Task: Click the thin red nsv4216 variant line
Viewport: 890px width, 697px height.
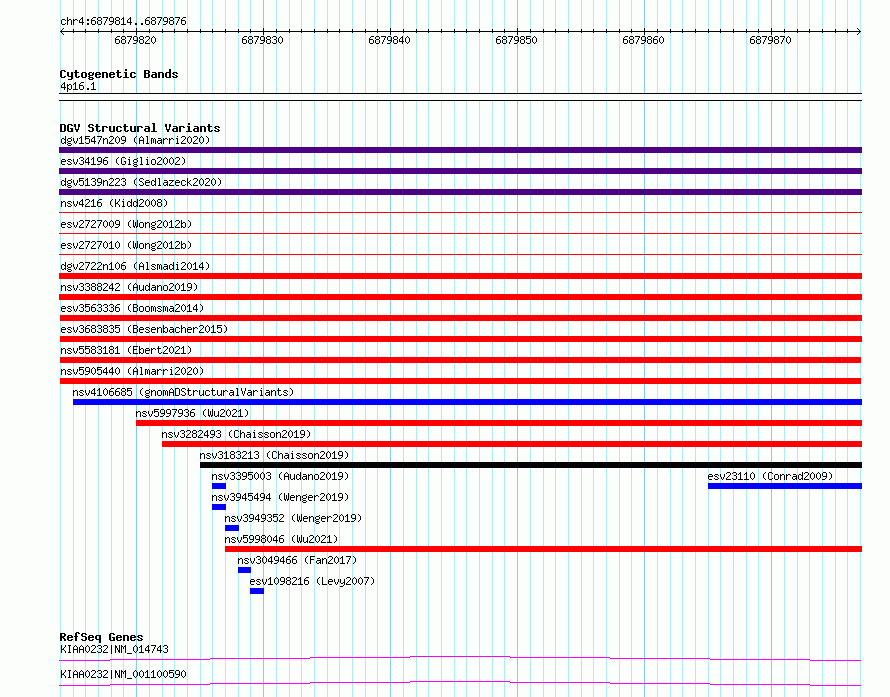Action: [460, 212]
